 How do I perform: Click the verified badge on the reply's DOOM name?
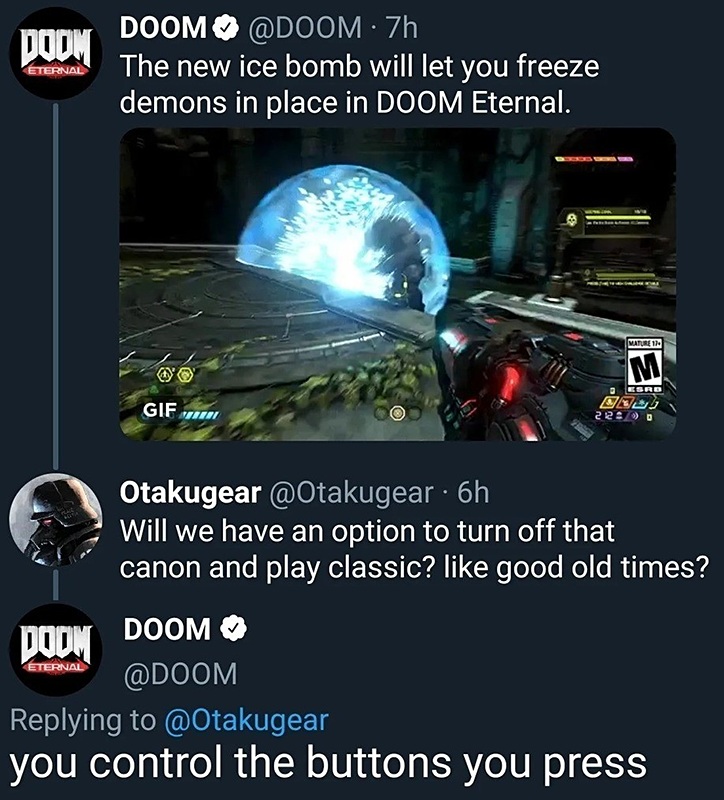pyautogui.click(x=234, y=629)
